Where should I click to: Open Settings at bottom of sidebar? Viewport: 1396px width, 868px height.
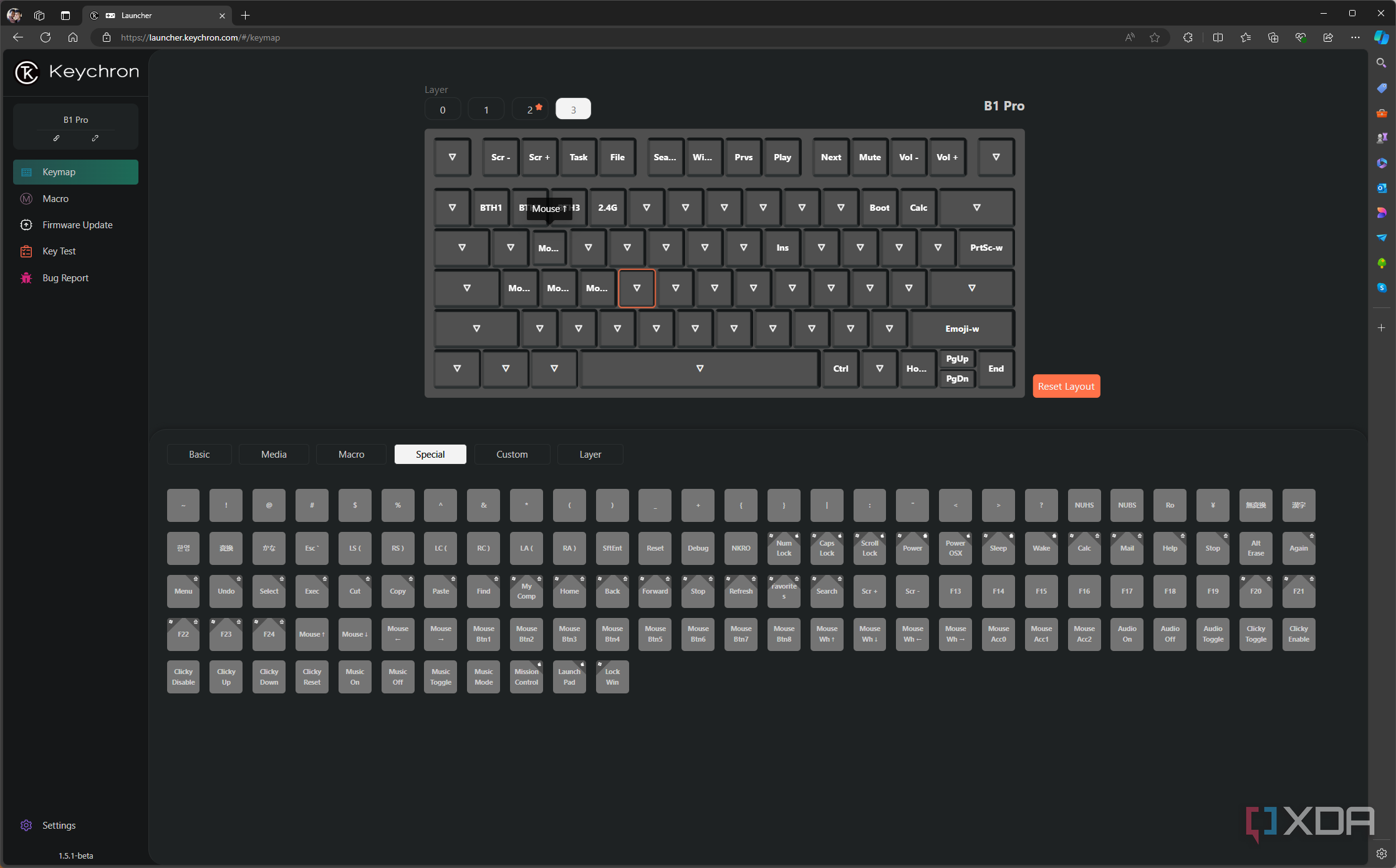click(x=59, y=825)
